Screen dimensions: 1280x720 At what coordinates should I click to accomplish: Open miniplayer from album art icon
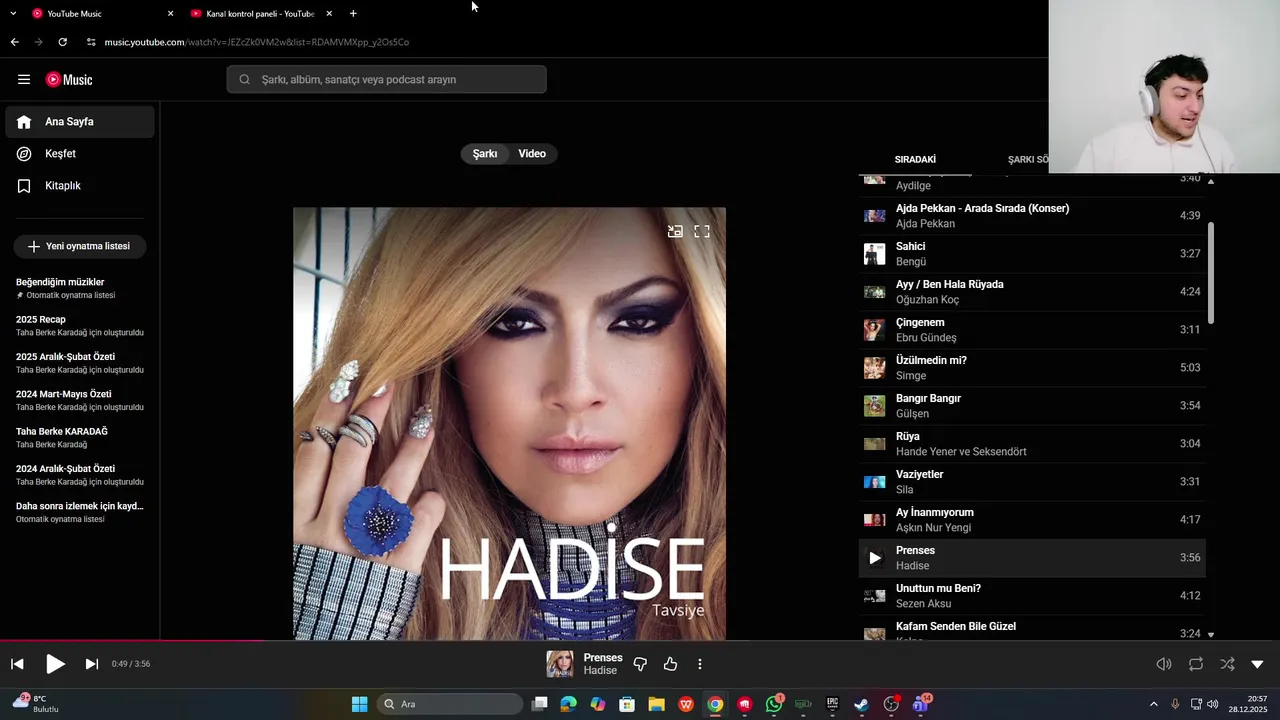pos(676,231)
